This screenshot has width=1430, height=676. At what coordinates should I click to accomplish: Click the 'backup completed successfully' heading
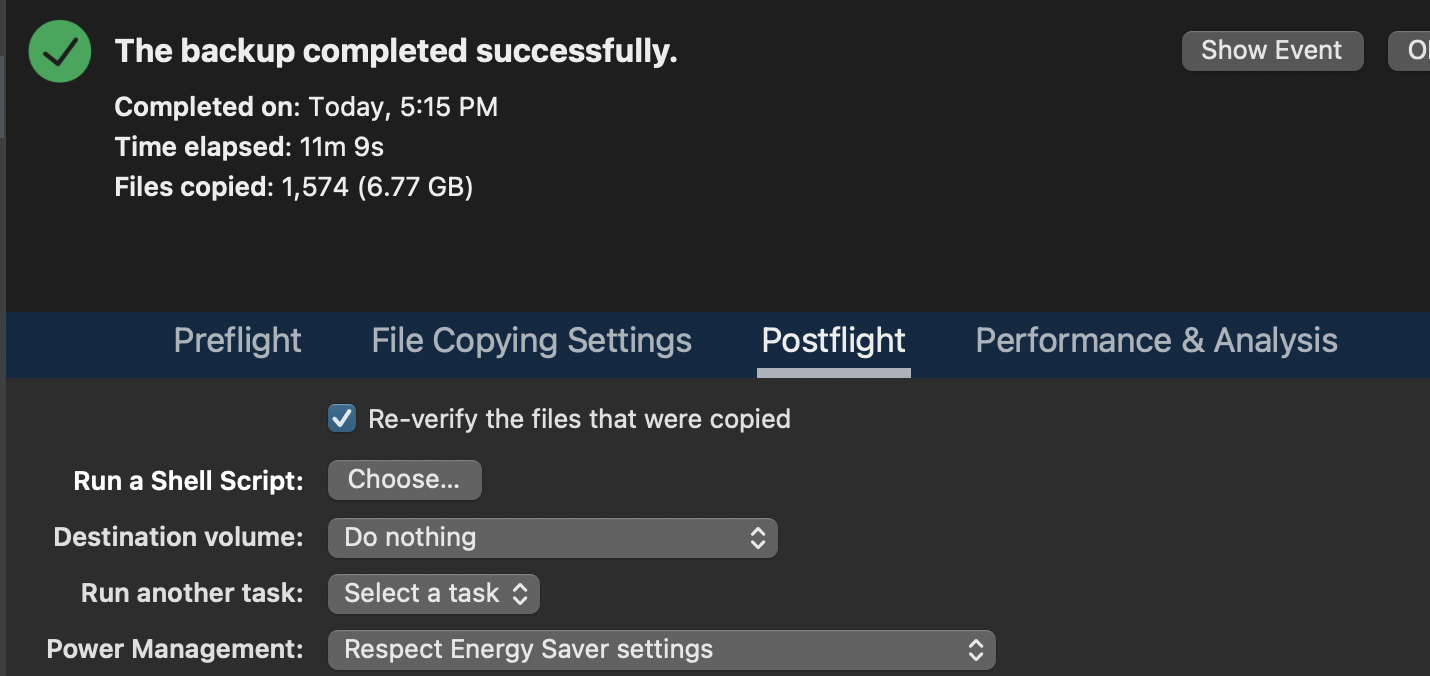point(396,52)
